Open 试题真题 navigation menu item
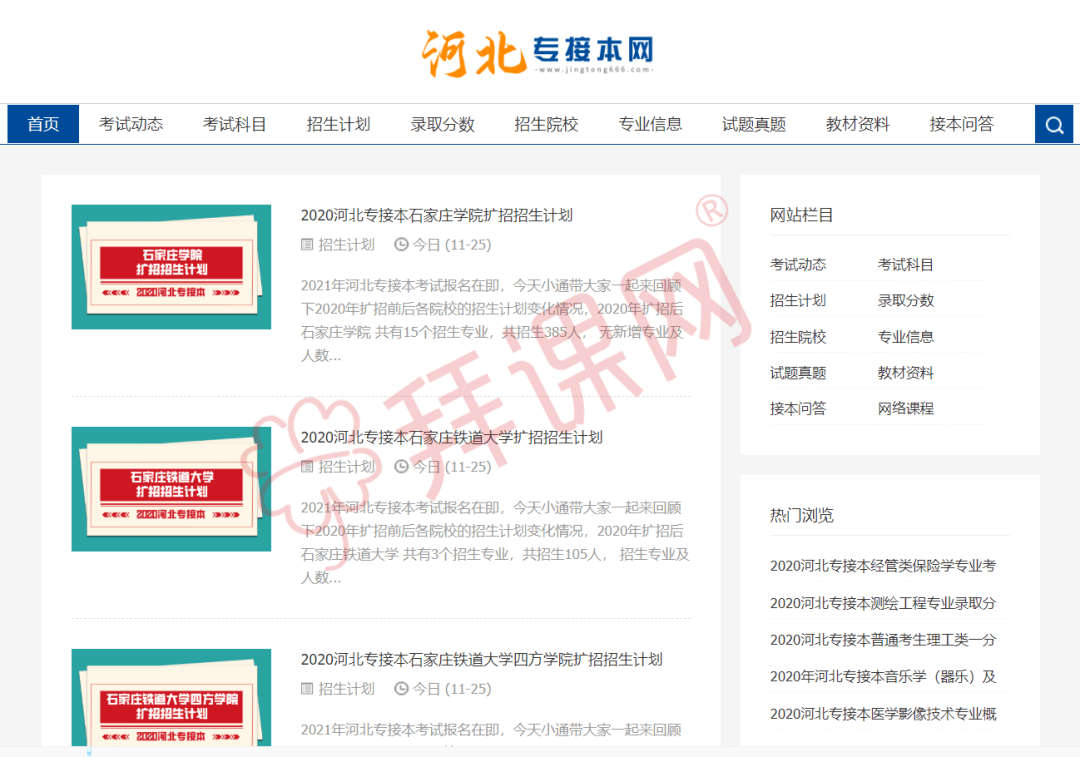This screenshot has height=757, width=1080. click(x=754, y=125)
